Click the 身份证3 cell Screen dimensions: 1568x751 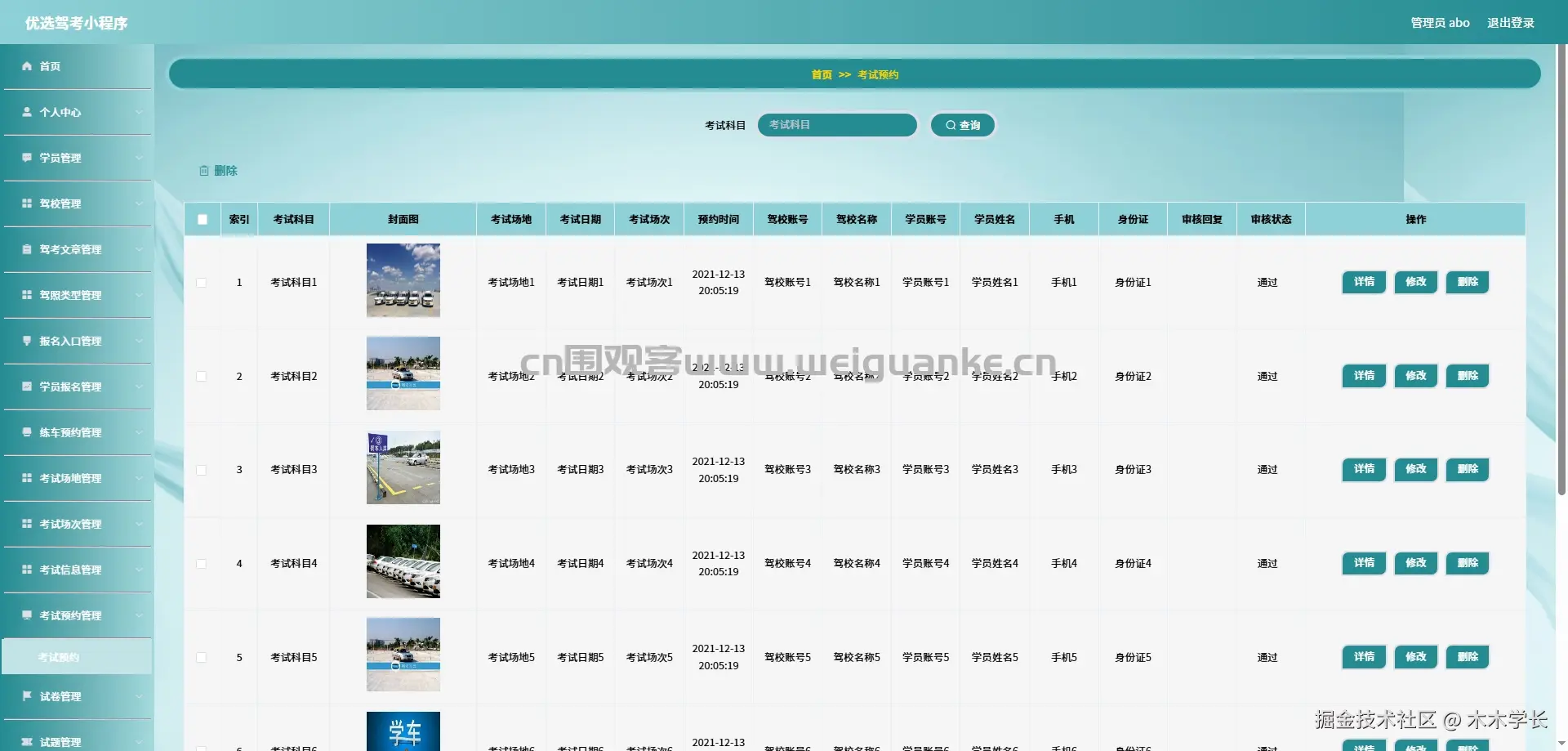point(1133,469)
